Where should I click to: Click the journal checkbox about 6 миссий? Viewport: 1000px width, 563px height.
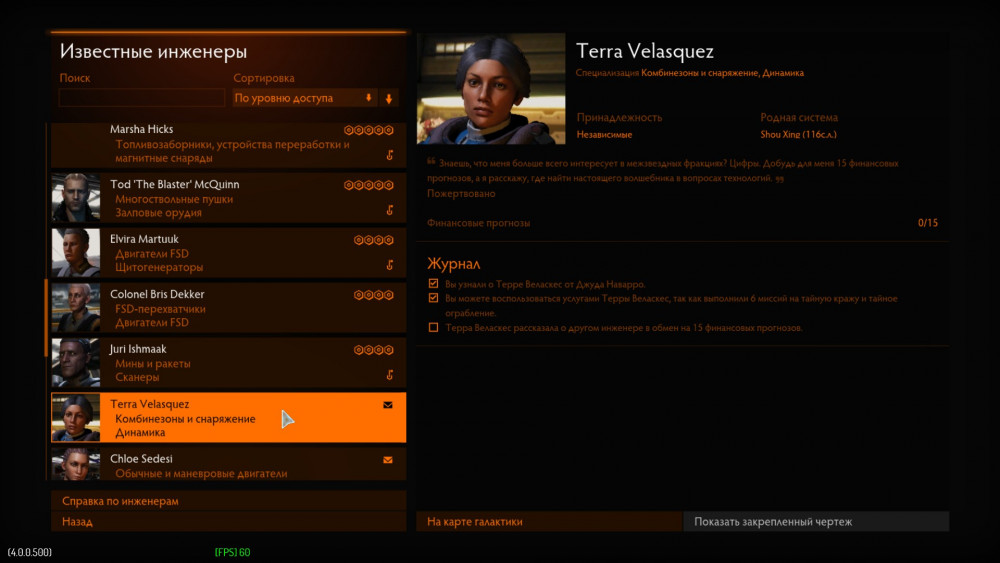[x=434, y=298]
